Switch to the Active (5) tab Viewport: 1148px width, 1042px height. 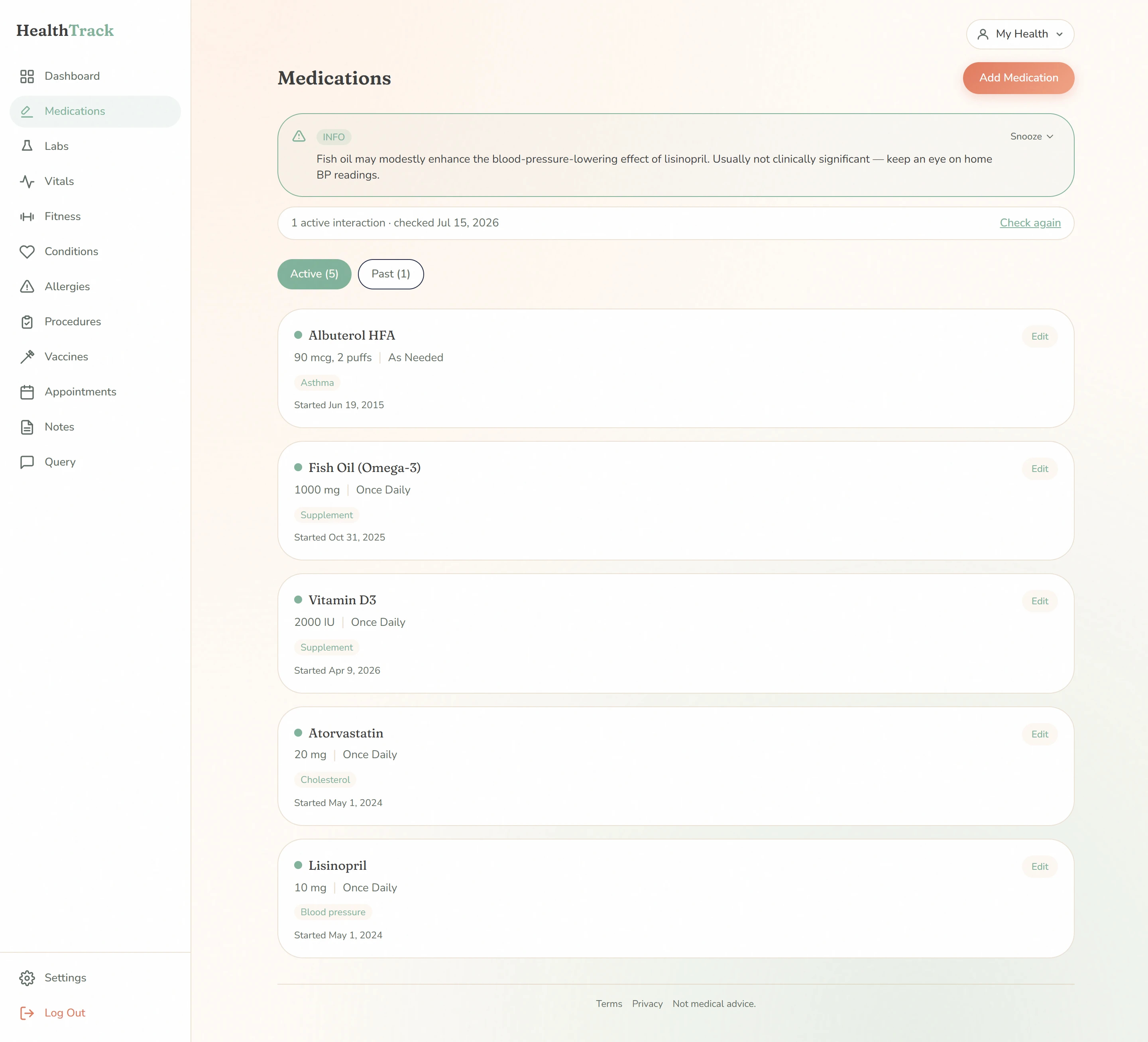tap(315, 274)
